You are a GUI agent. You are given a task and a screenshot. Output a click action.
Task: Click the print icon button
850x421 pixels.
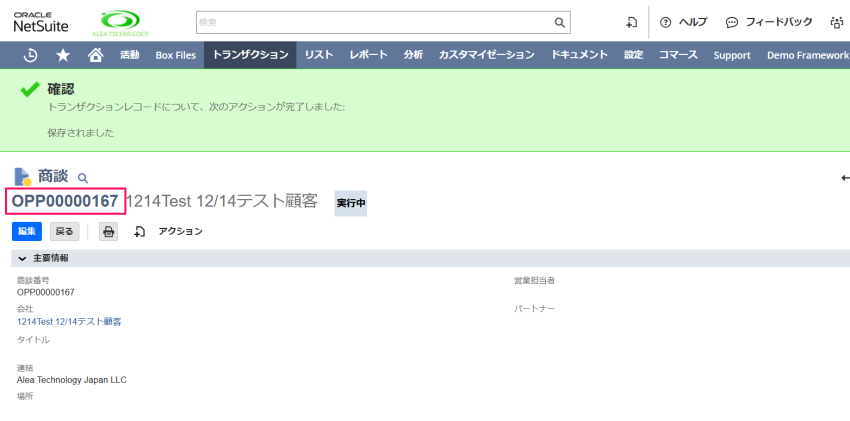point(108,231)
